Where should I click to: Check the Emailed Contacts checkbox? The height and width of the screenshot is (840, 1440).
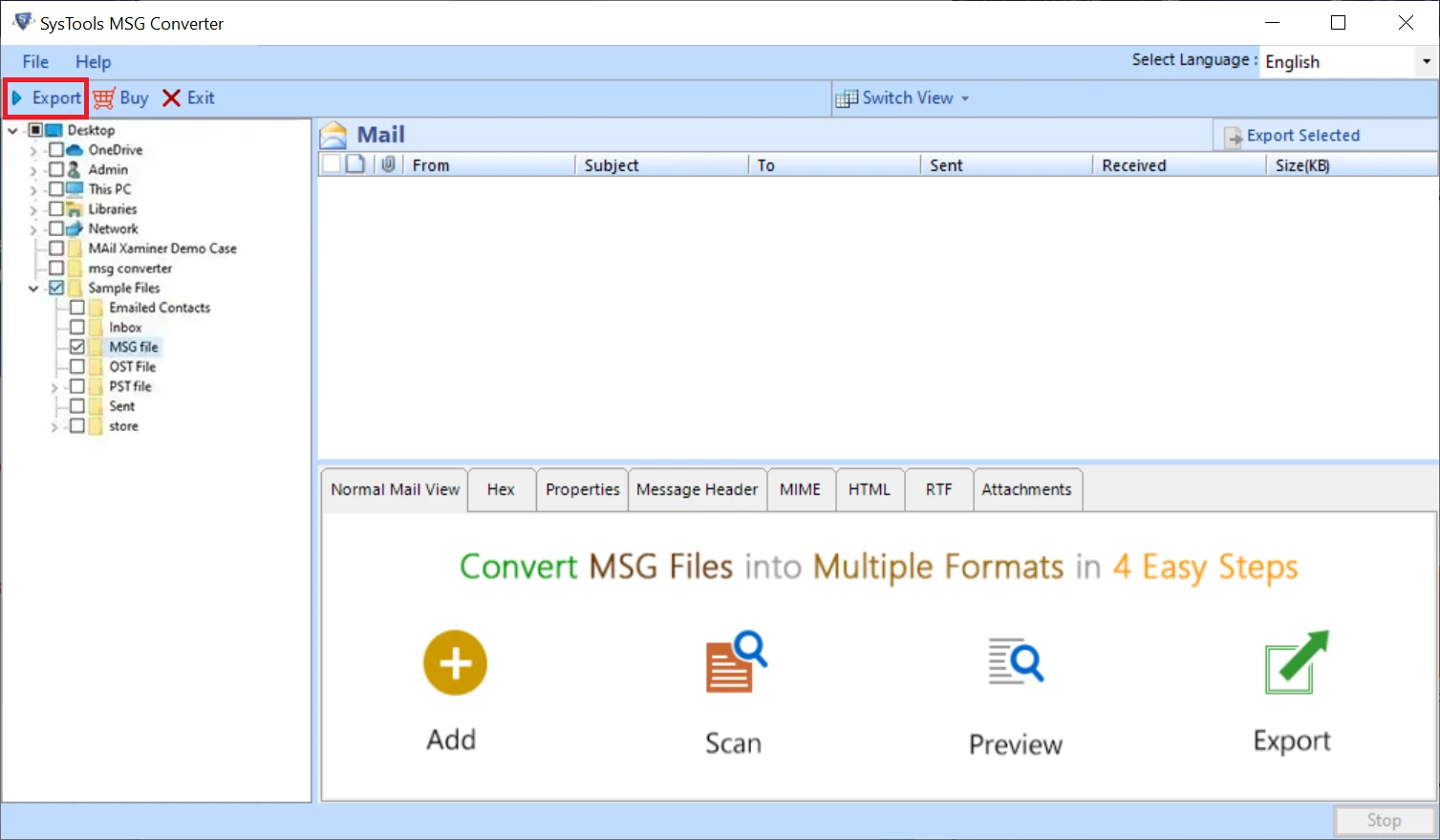coord(77,308)
